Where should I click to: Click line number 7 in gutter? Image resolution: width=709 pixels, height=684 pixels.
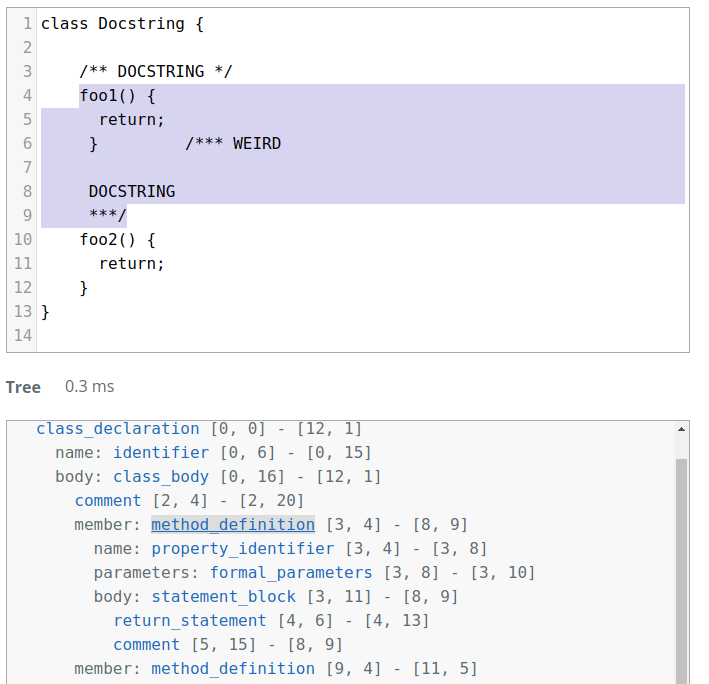(27, 167)
